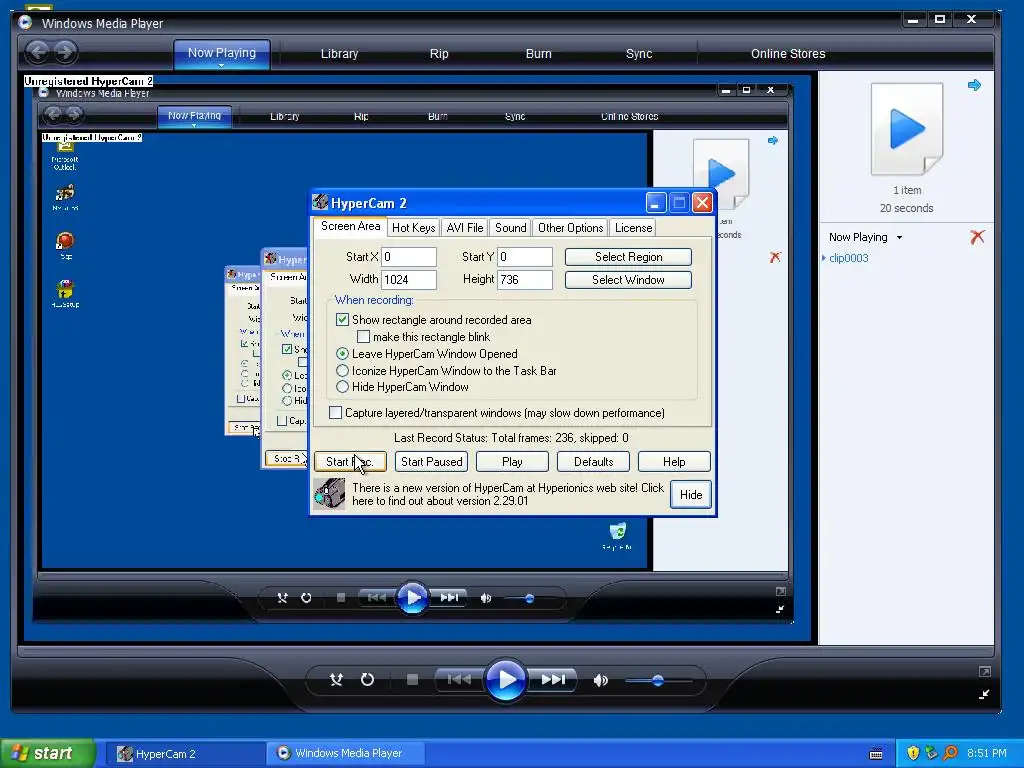
Task: Go back with the outer Media Player back arrow
Action: click(x=38, y=52)
